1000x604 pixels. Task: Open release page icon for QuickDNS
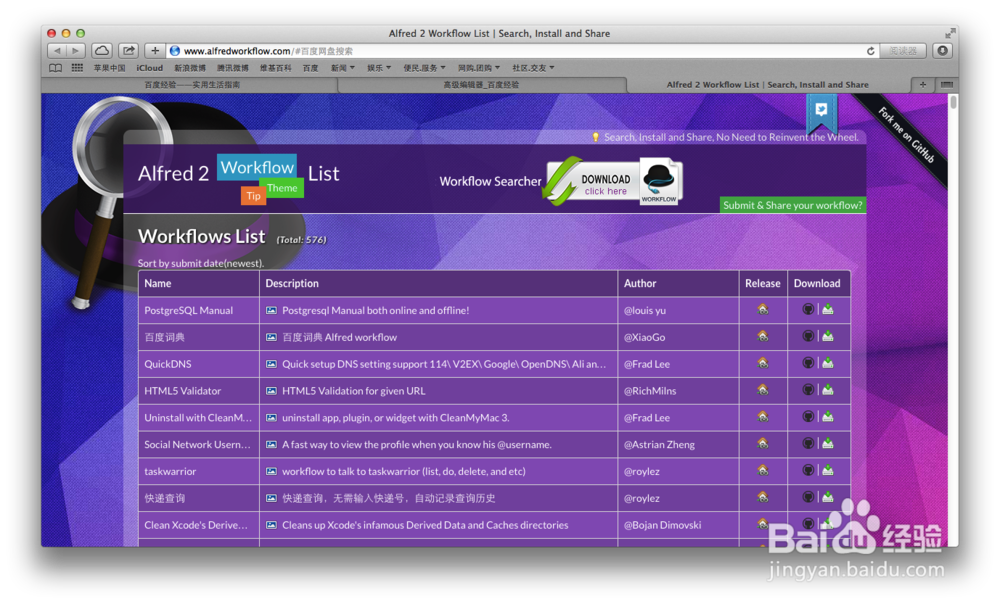tap(763, 364)
